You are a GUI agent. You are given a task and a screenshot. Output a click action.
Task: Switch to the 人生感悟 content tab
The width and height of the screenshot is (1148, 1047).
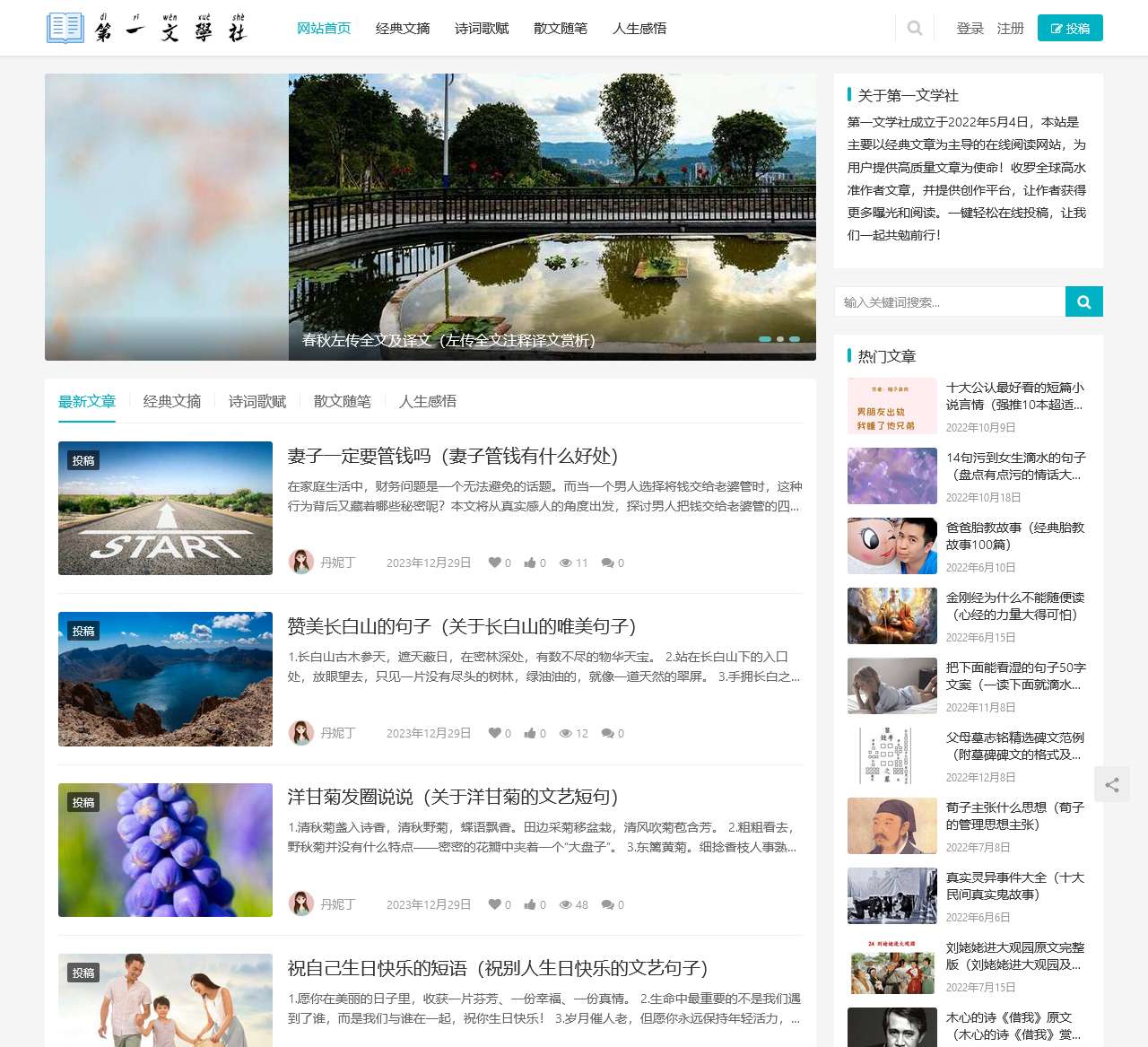coord(428,401)
